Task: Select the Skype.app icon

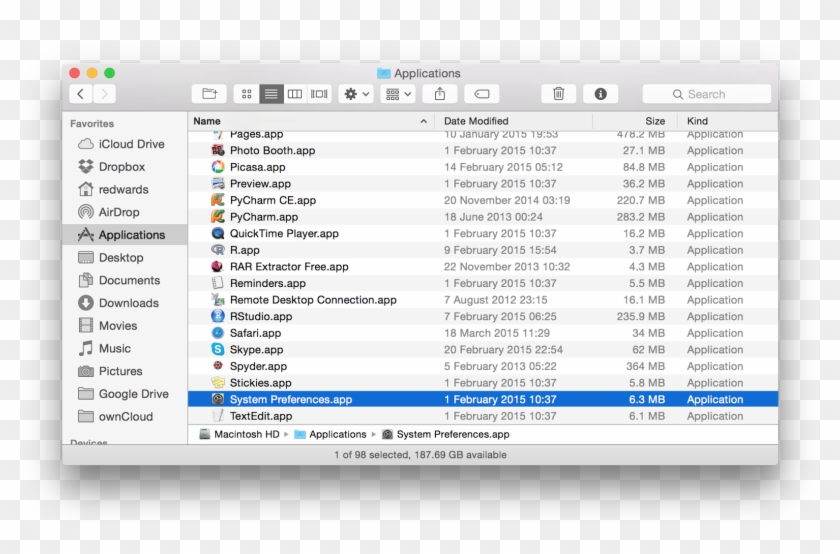Action: [x=218, y=350]
